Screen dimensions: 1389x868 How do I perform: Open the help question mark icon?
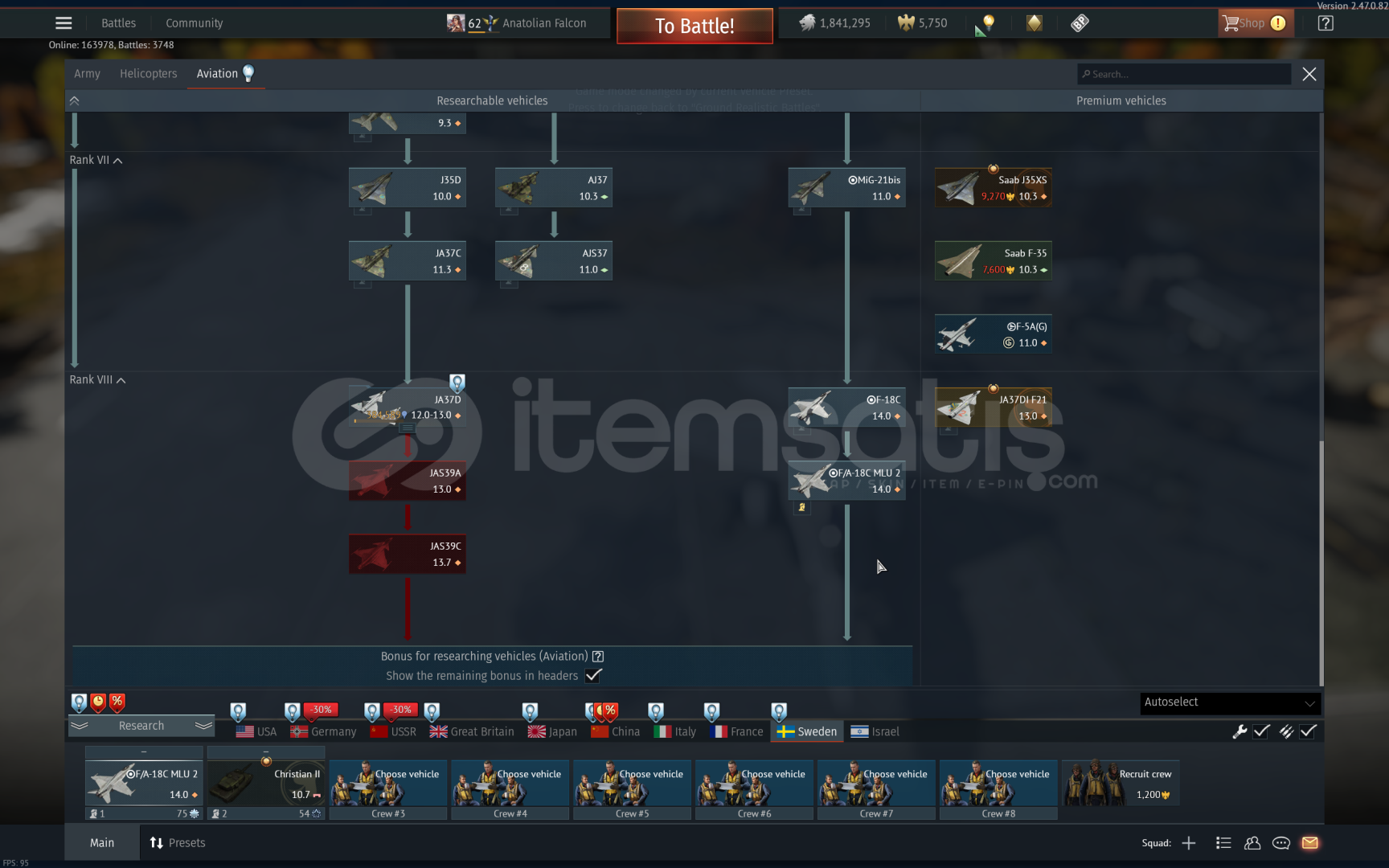1325,23
